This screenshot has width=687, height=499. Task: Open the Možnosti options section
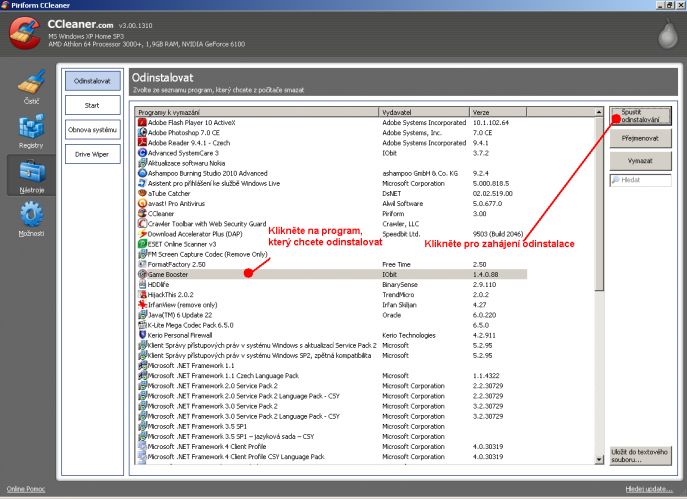[31, 219]
